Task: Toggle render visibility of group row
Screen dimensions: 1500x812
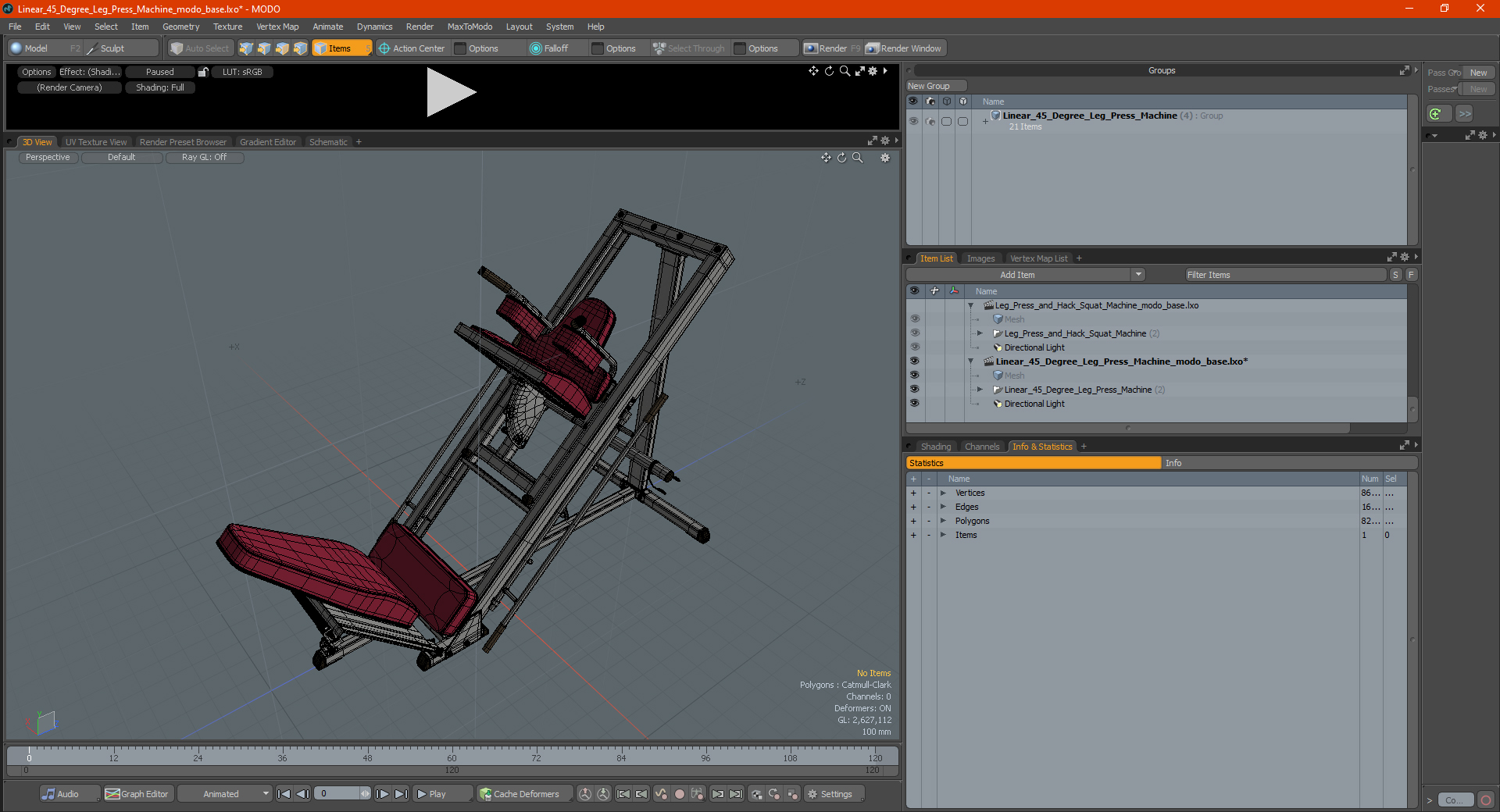Action: pos(930,121)
